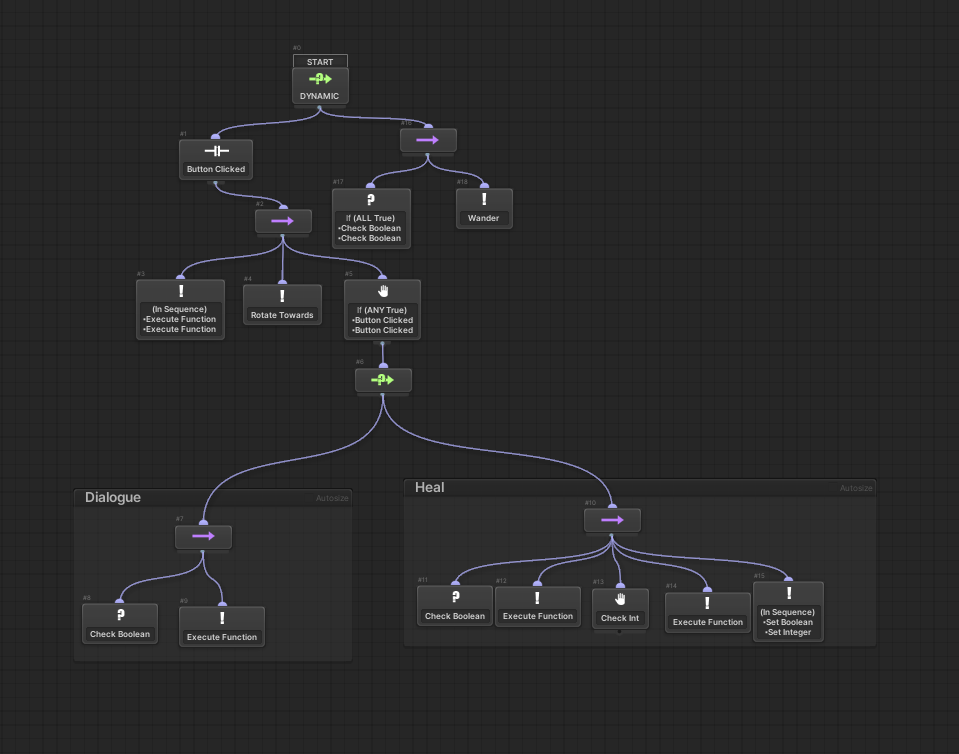The image size is (959, 754).
Task: Click the sequencer arrow inside the Dialogue group
Action: (204, 536)
